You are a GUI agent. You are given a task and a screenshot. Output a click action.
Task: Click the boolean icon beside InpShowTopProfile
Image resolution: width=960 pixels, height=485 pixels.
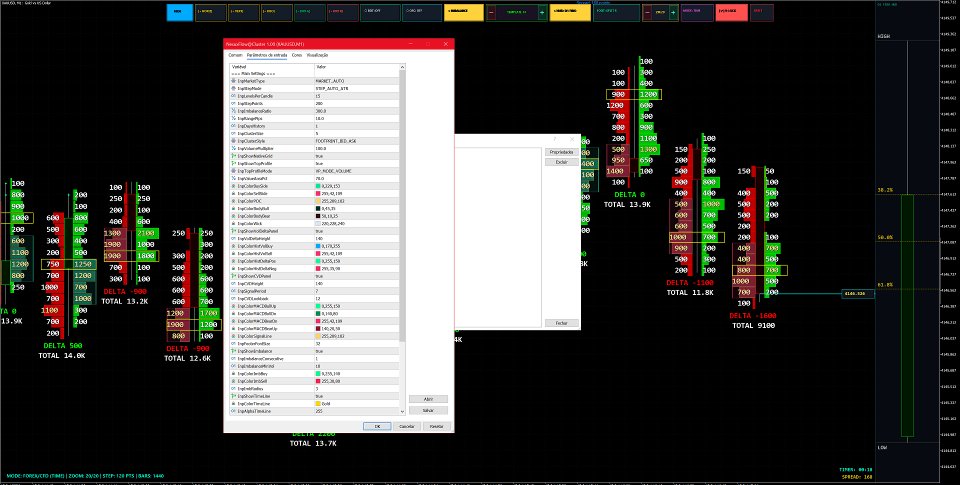pos(234,164)
